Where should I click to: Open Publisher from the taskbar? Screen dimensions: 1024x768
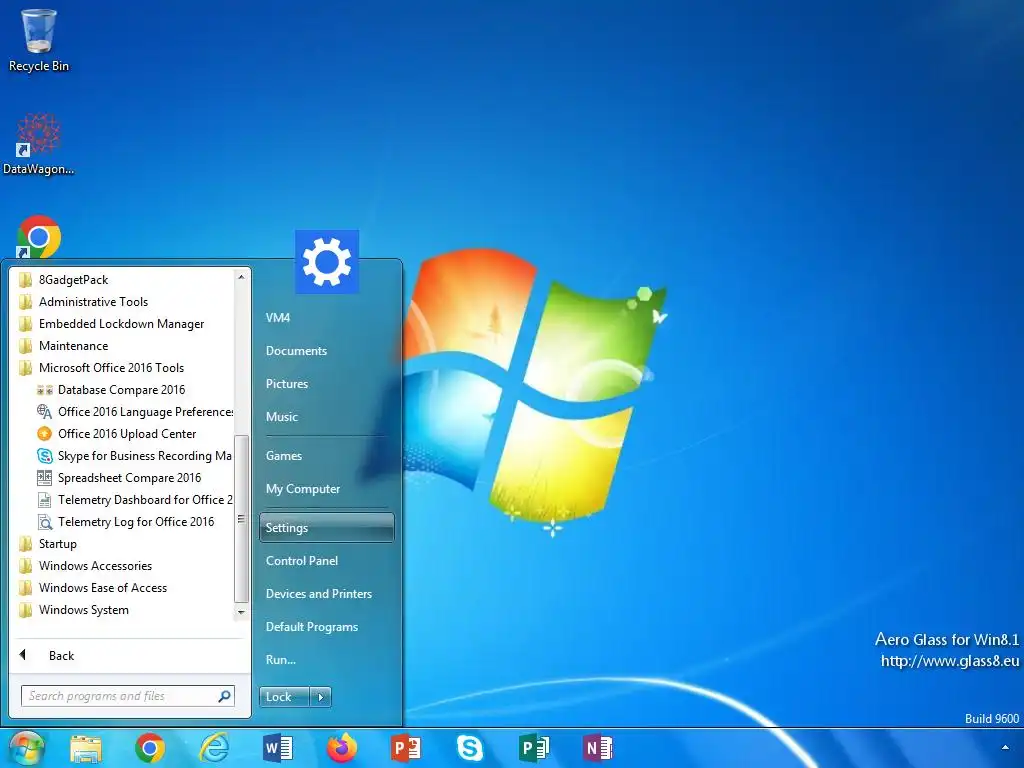coord(534,748)
